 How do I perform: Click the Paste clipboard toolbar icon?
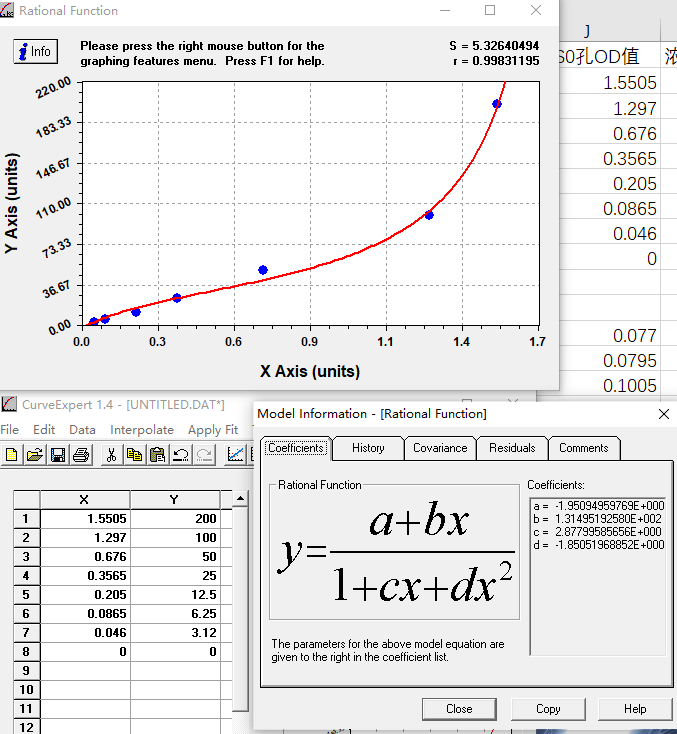click(157, 455)
